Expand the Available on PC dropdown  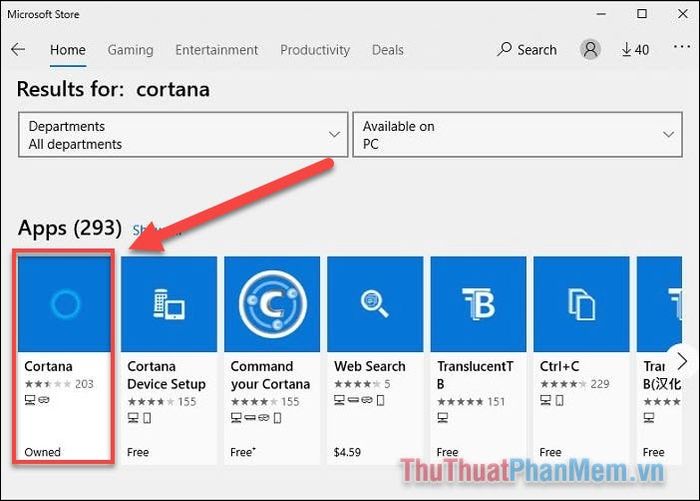pyautogui.click(x=517, y=134)
